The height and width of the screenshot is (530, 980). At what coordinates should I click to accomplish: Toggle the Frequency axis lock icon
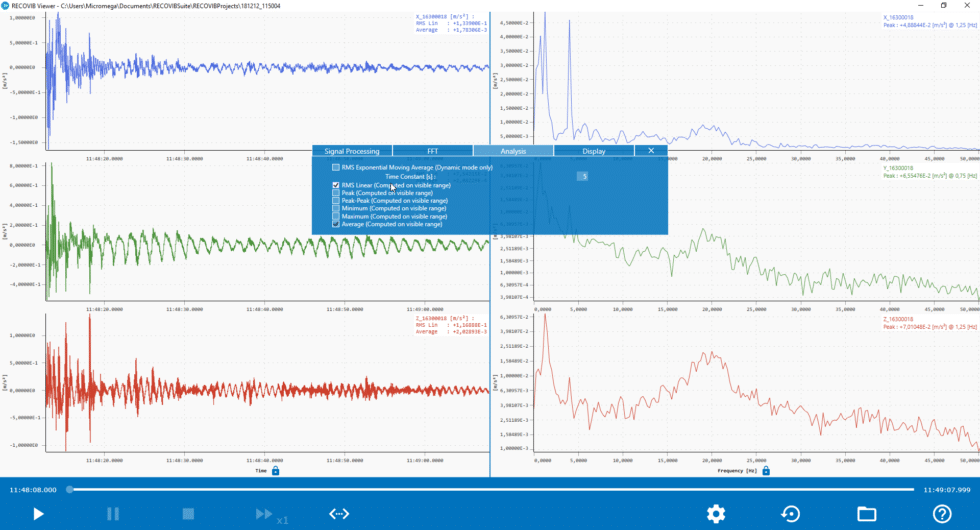(x=765, y=470)
